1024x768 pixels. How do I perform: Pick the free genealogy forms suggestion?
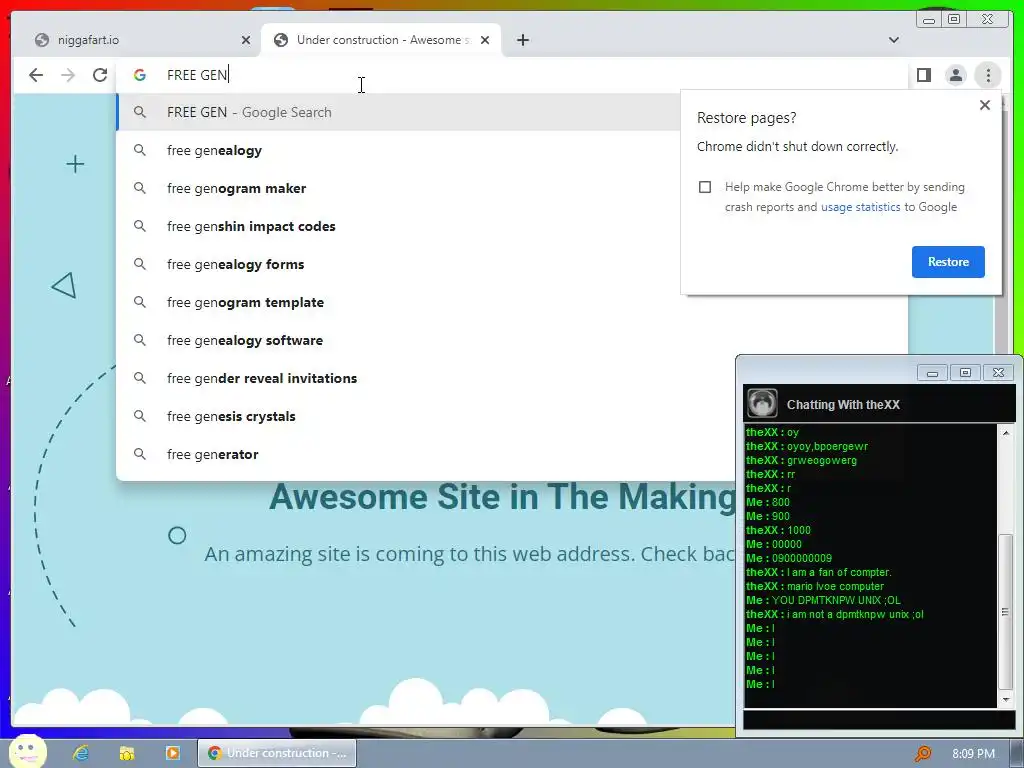398,264
